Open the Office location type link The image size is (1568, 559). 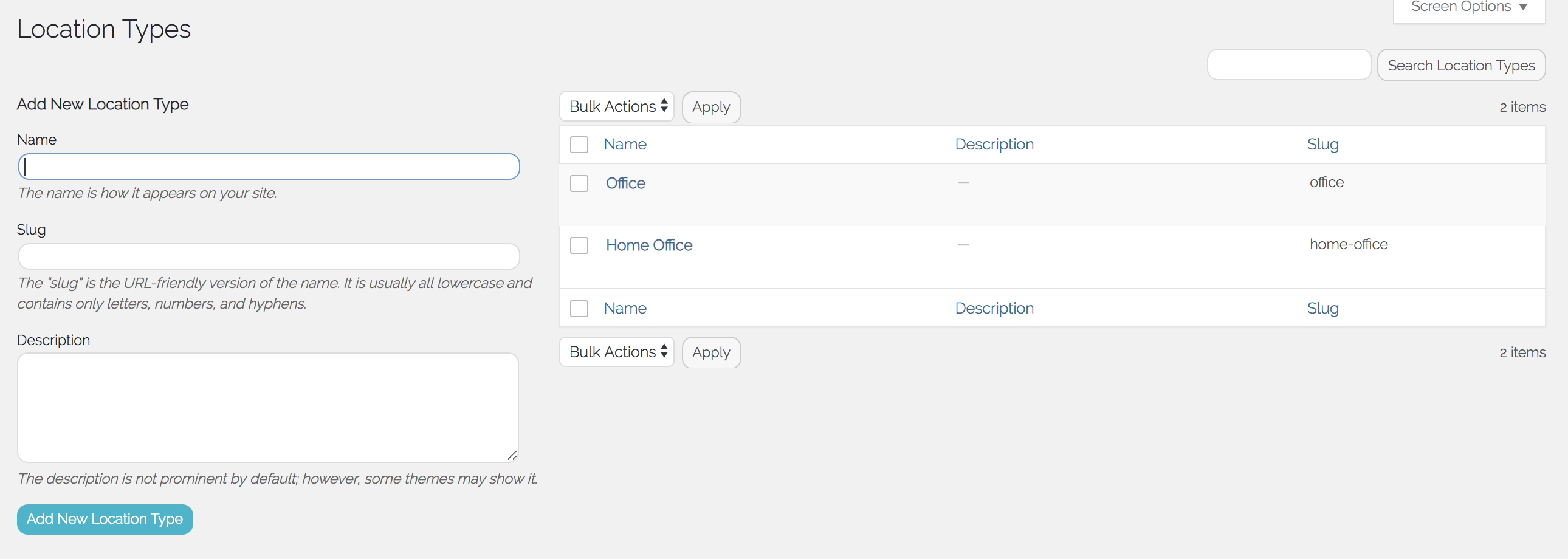coord(625,183)
